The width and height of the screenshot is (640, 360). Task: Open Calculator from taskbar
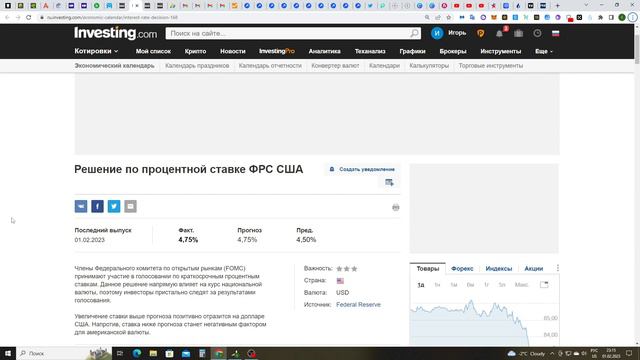tap(202, 353)
